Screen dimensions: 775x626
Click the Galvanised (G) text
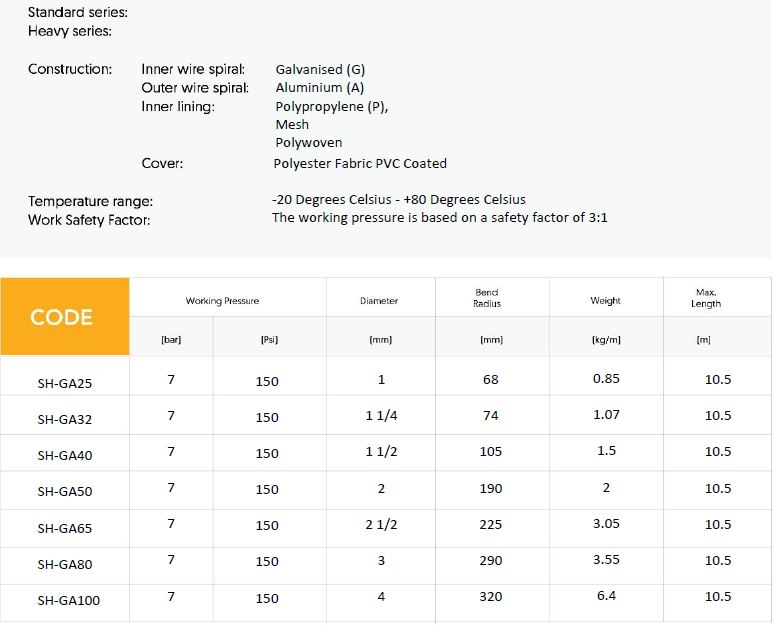(x=320, y=70)
